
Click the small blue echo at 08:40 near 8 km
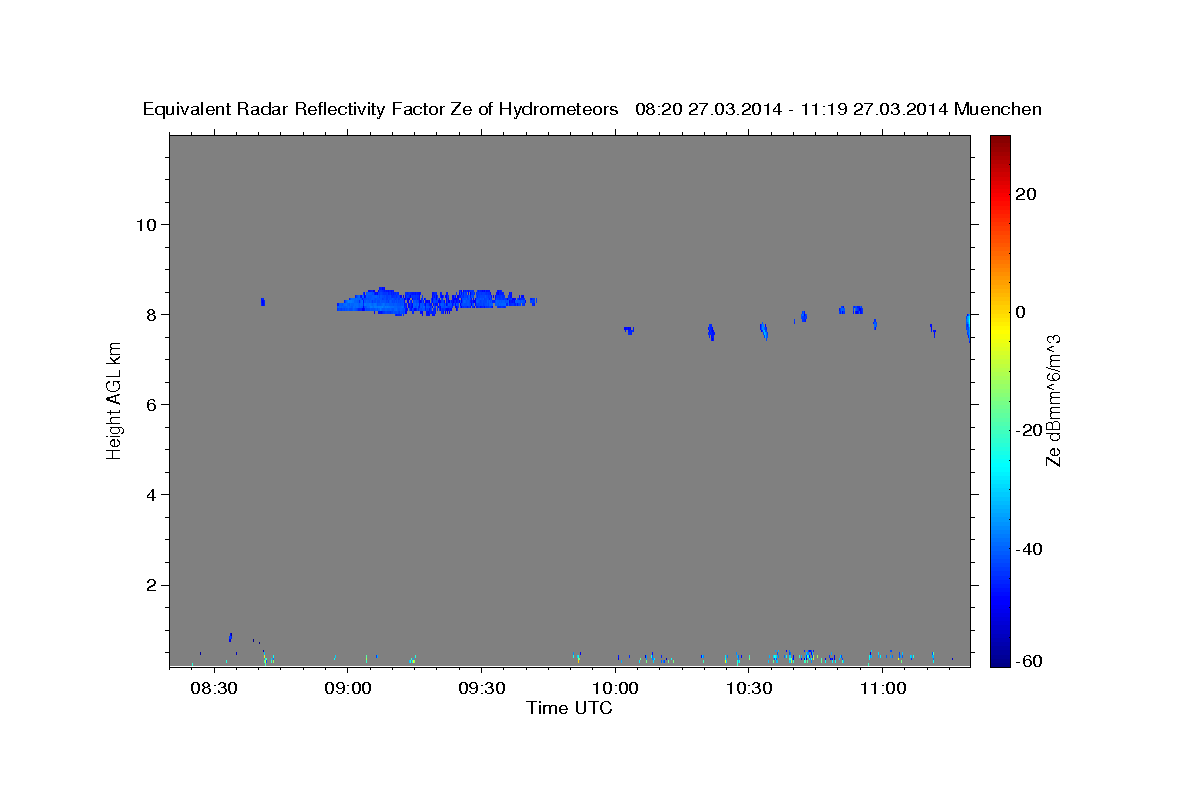click(263, 301)
